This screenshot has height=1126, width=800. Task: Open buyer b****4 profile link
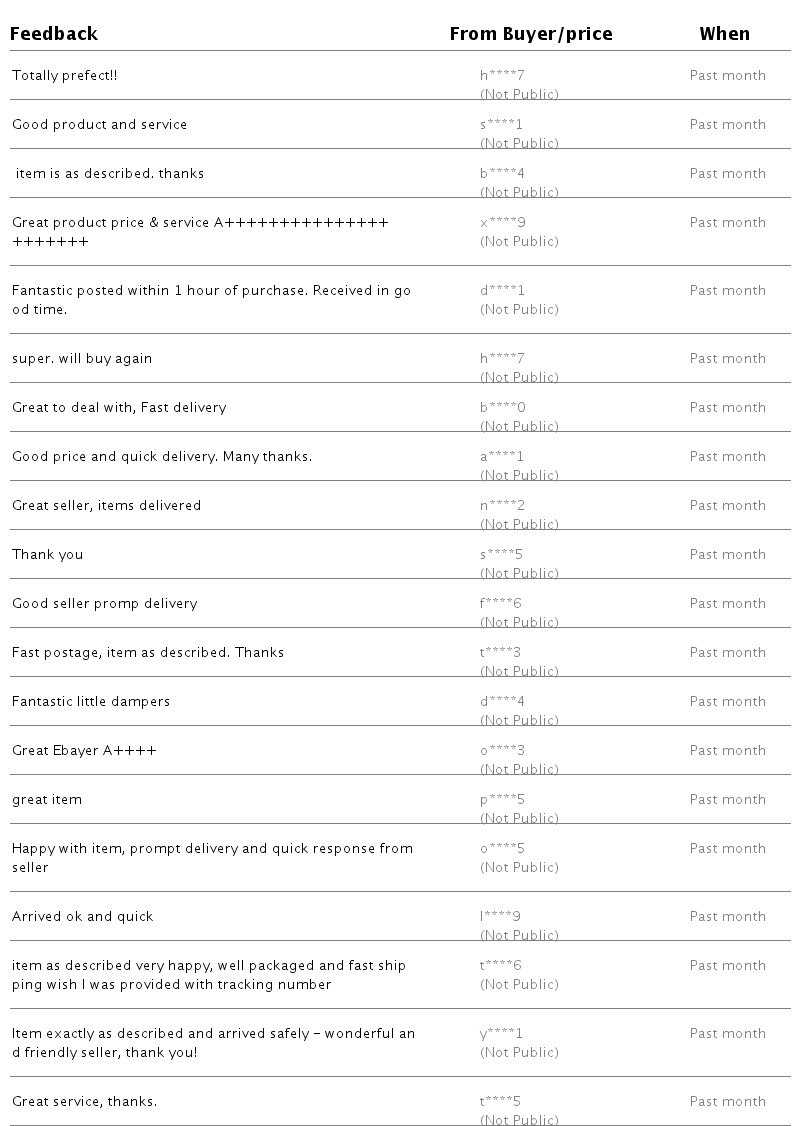click(502, 174)
